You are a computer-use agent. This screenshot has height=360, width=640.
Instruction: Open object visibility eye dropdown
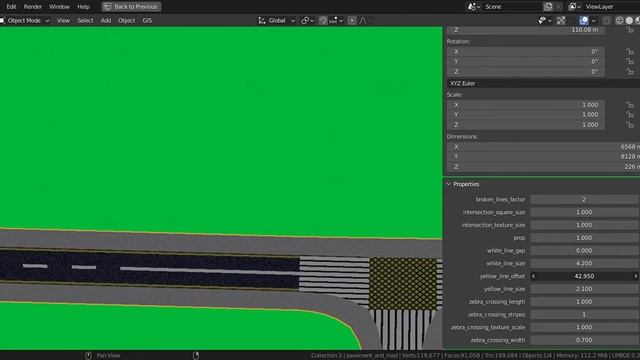tap(544, 20)
